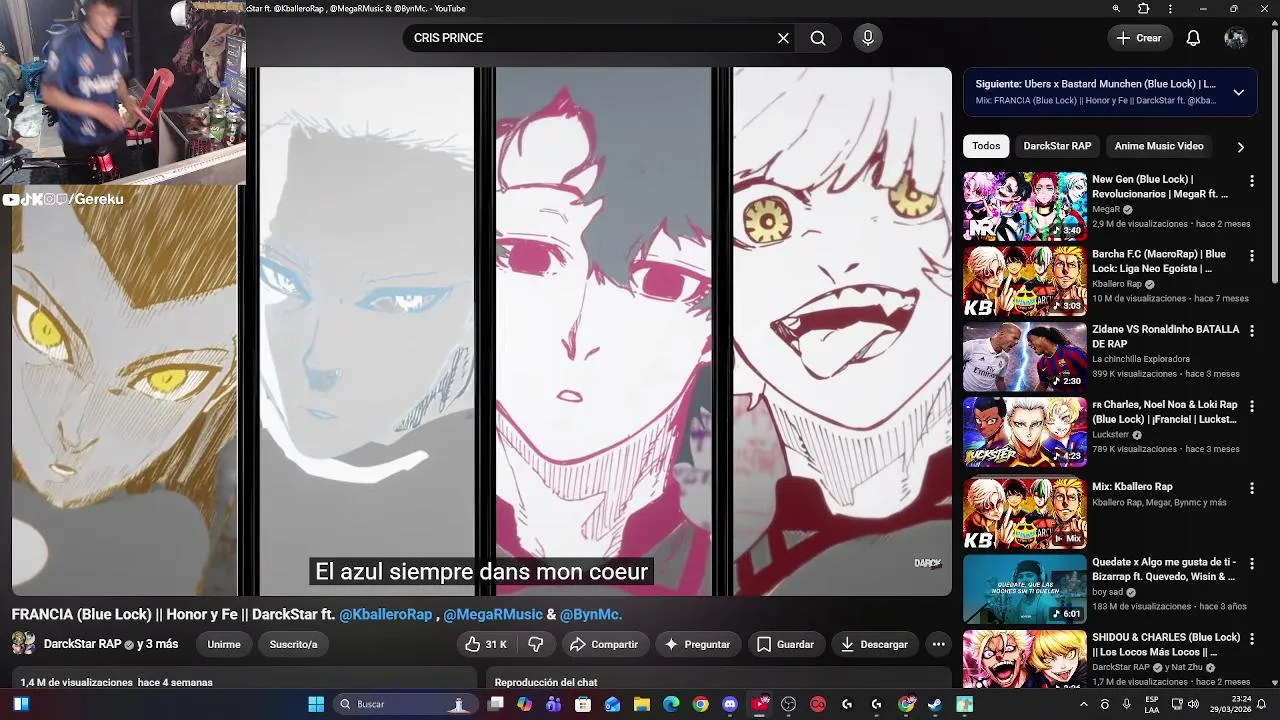1280x720 pixels.
Task: Open Microsoft Edge from taskbar
Action: [671, 704]
